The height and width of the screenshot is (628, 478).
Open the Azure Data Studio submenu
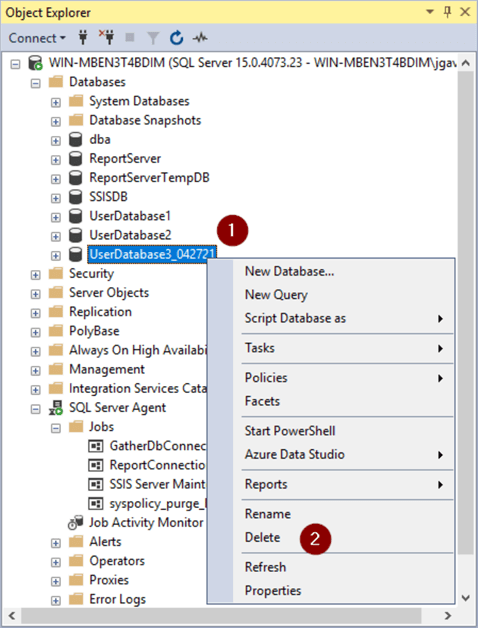coord(344,455)
